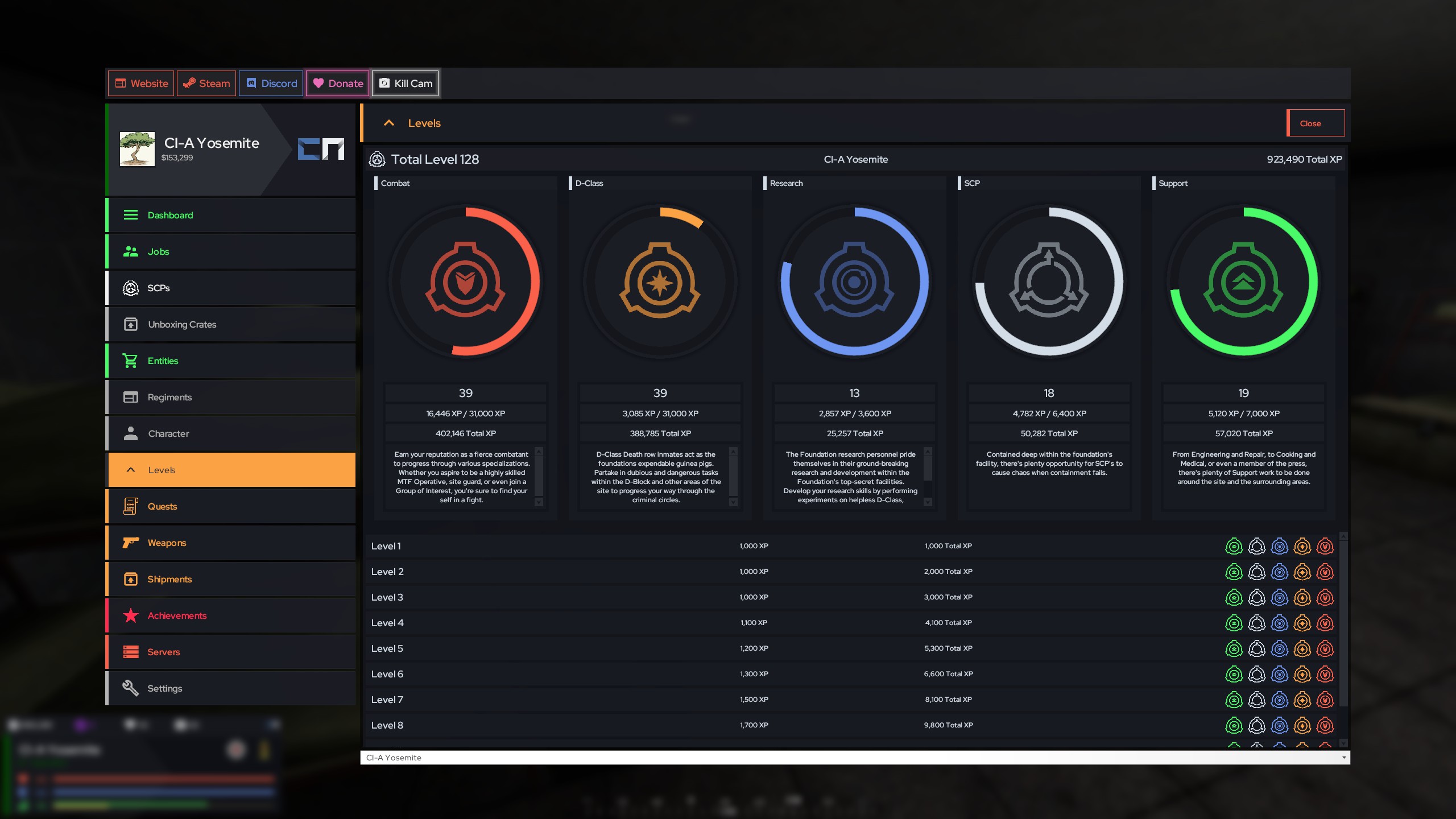
Task: Open the Servers stack icon
Action: pos(130,652)
